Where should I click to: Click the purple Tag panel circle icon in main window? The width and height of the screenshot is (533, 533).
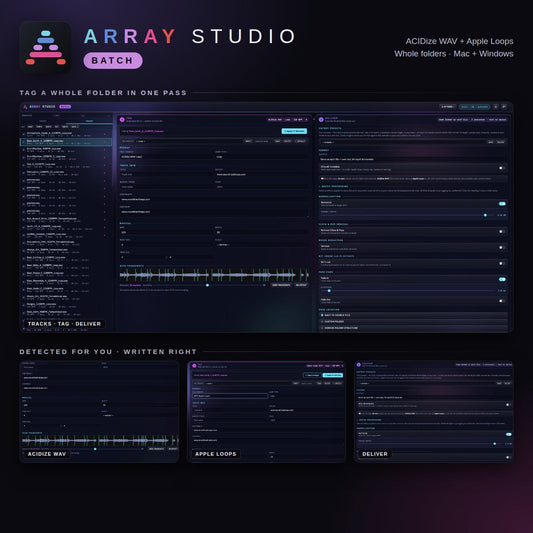[122, 120]
